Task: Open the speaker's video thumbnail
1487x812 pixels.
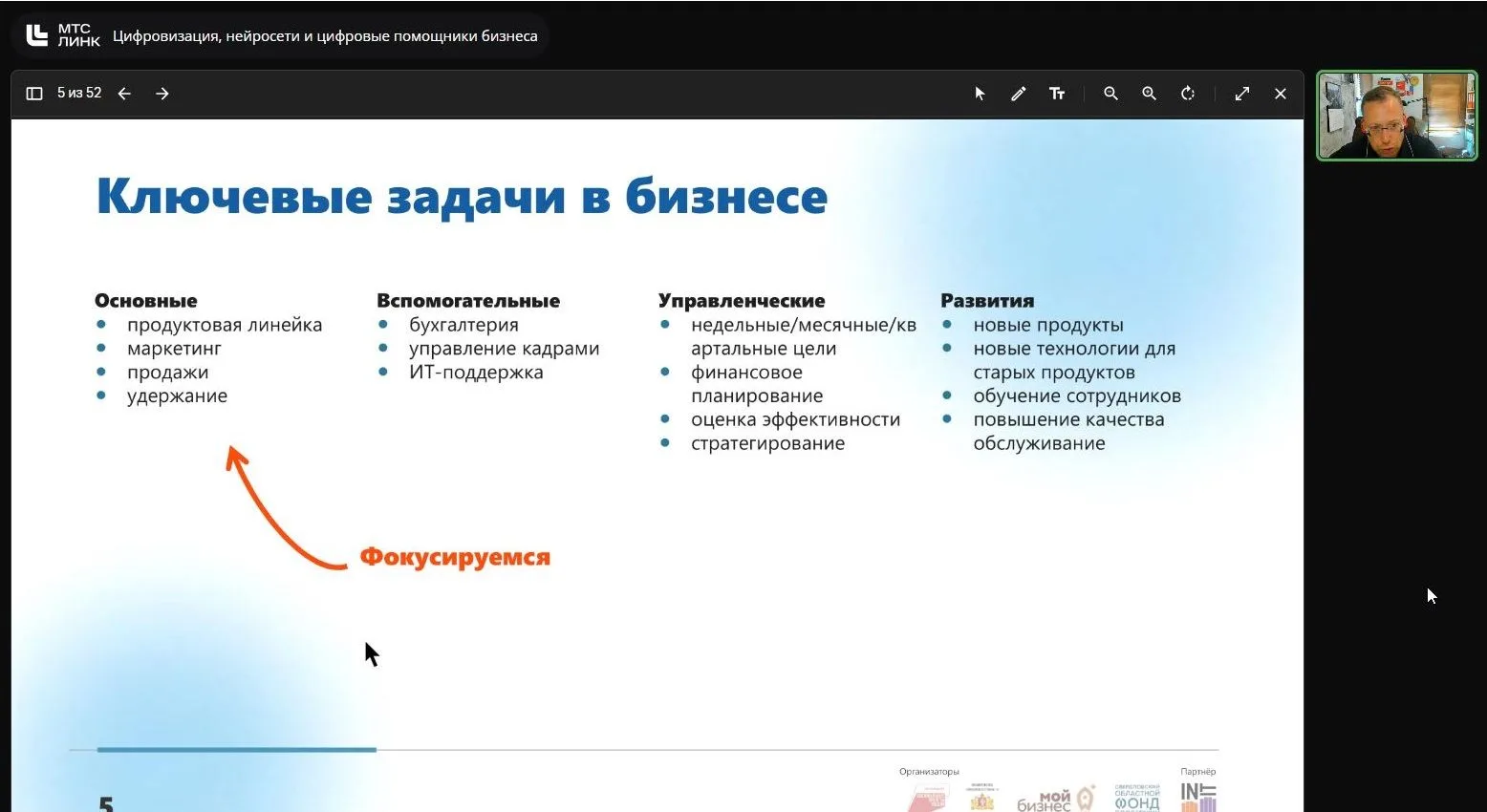Action: pos(1396,116)
